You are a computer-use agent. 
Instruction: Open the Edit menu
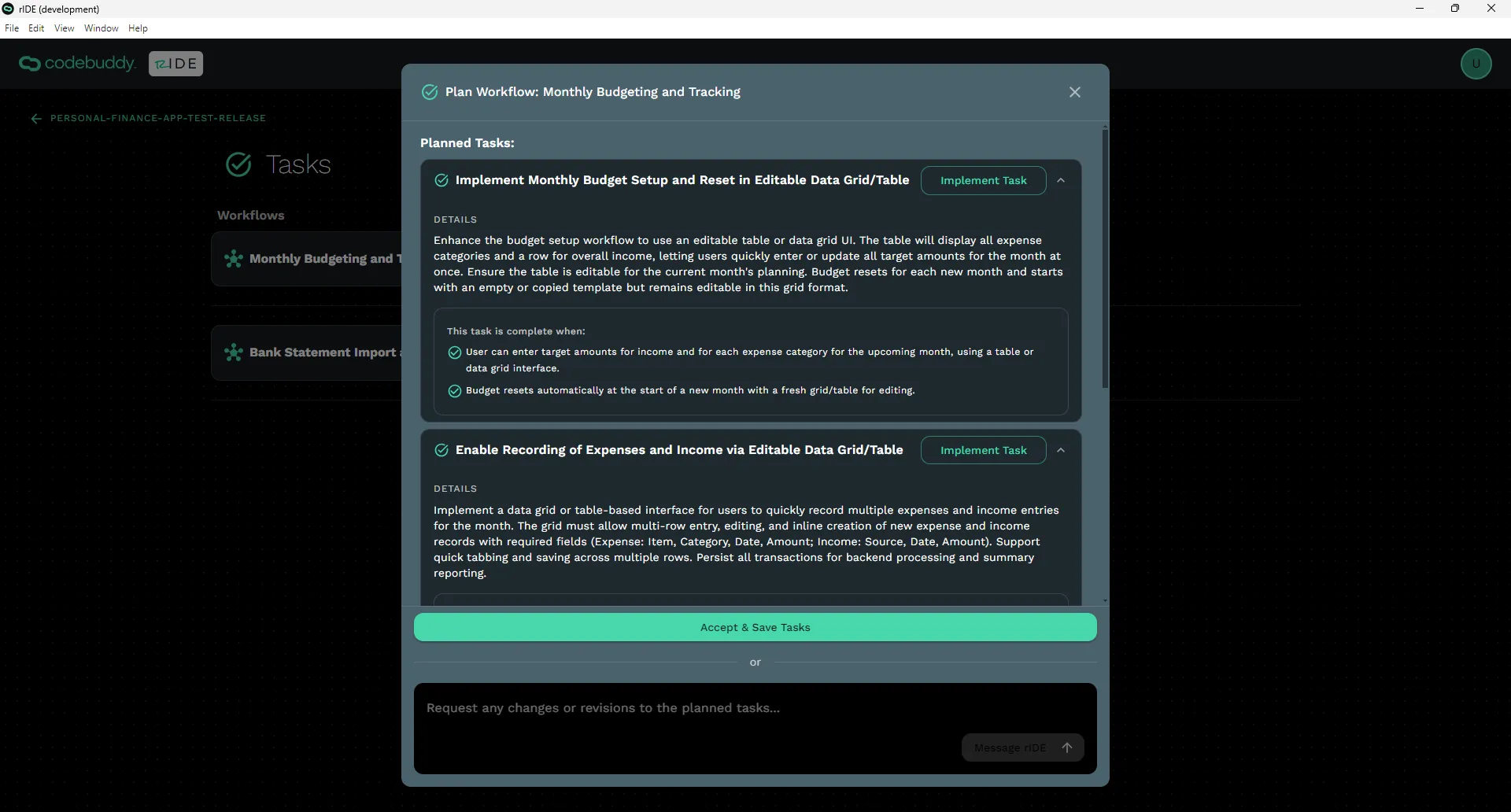[x=36, y=28]
